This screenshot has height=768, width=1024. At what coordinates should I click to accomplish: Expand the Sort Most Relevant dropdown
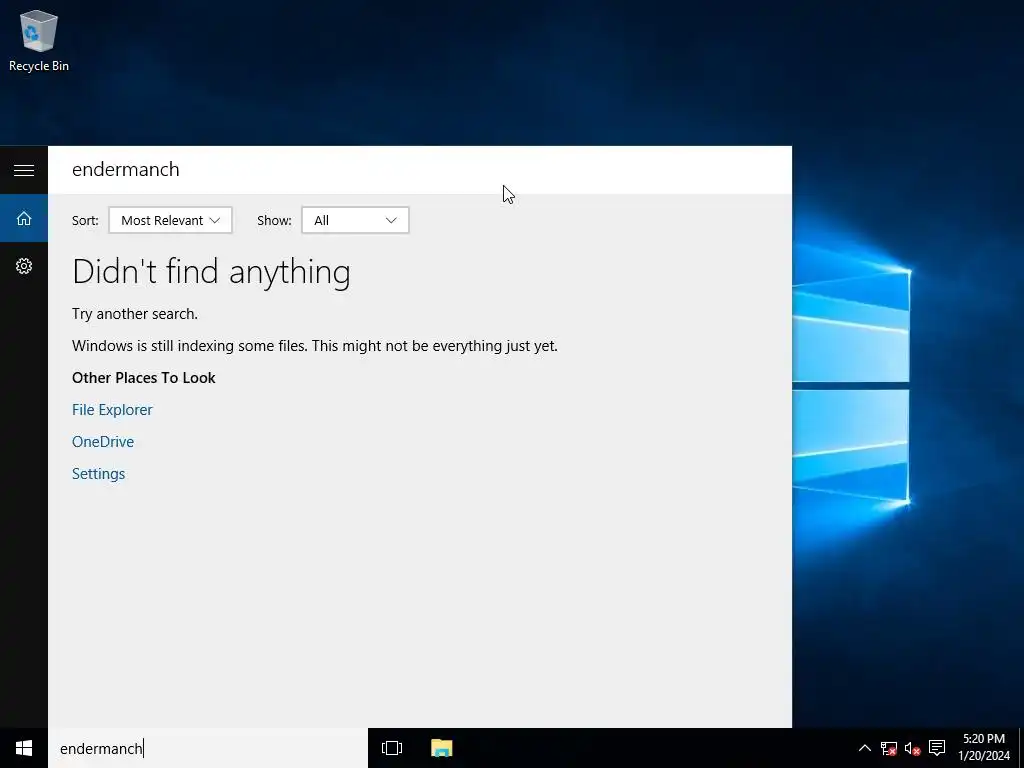pyautogui.click(x=170, y=220)
